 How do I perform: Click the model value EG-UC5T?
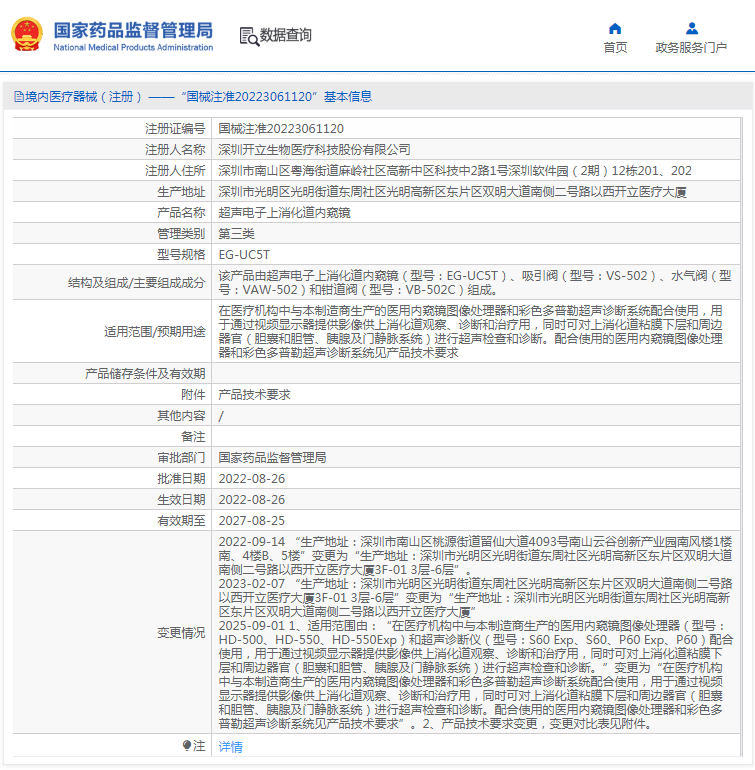point(244,255)
